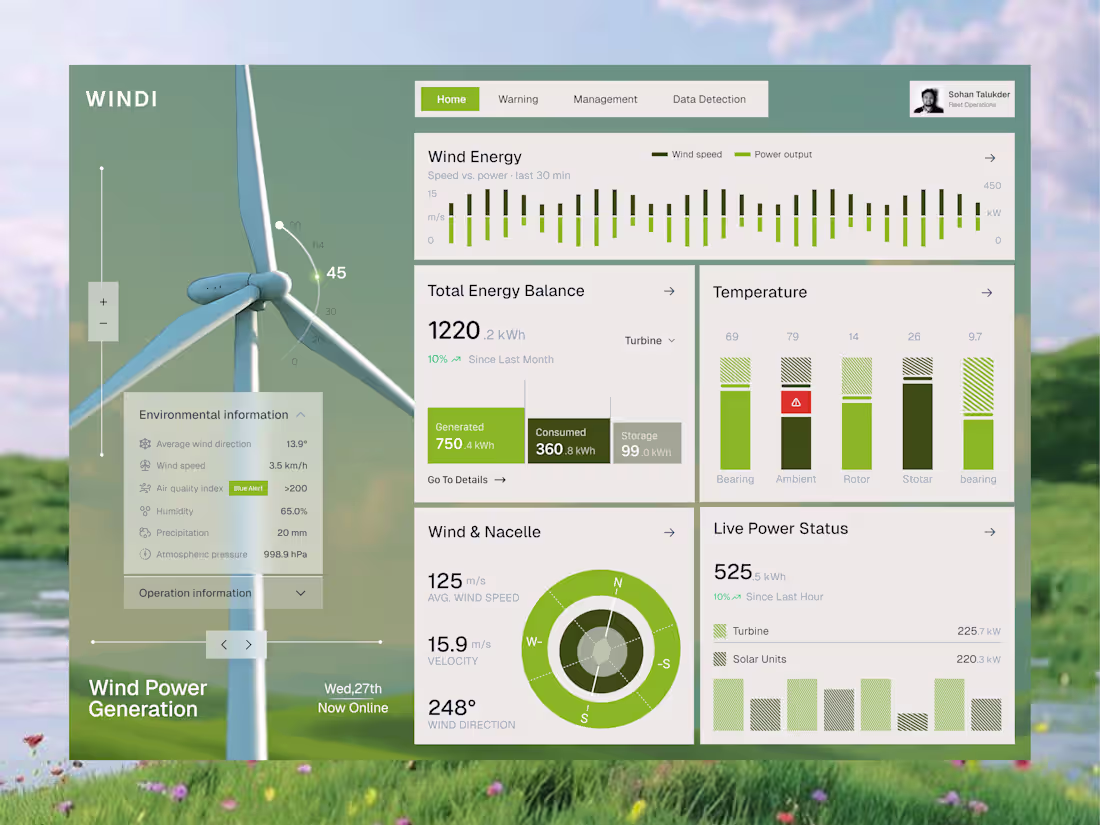
Task: Click the Turbine 225.7 kW value
Action: (x=979, y=631)
